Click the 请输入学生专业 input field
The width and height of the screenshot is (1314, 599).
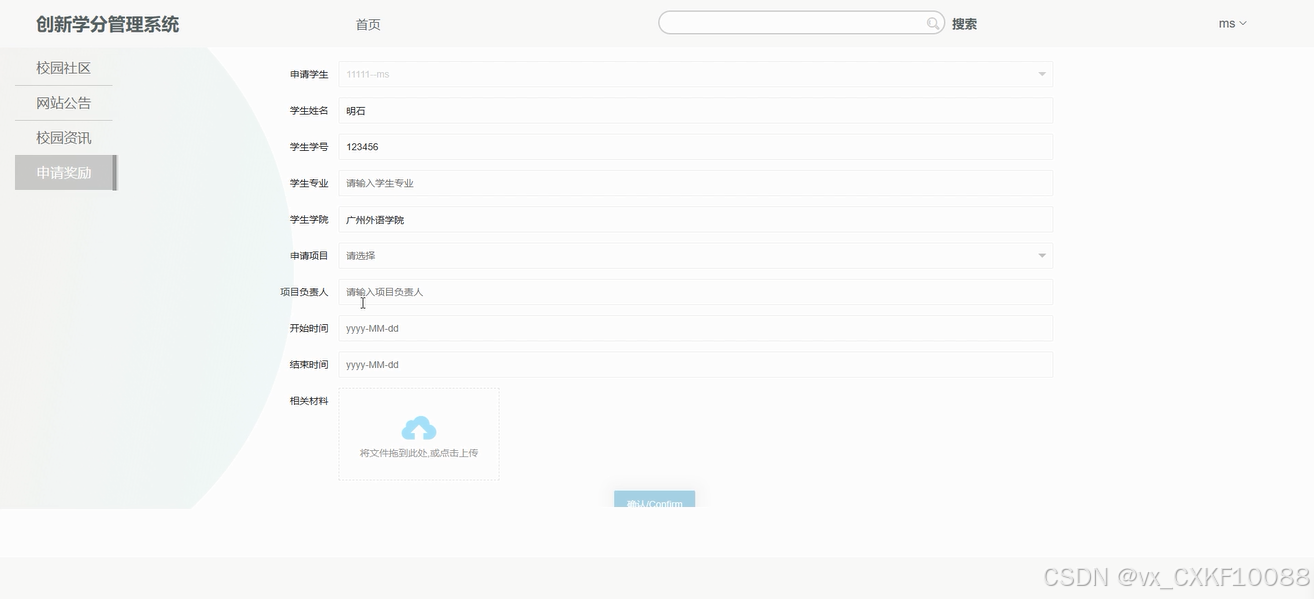point(695,183)
